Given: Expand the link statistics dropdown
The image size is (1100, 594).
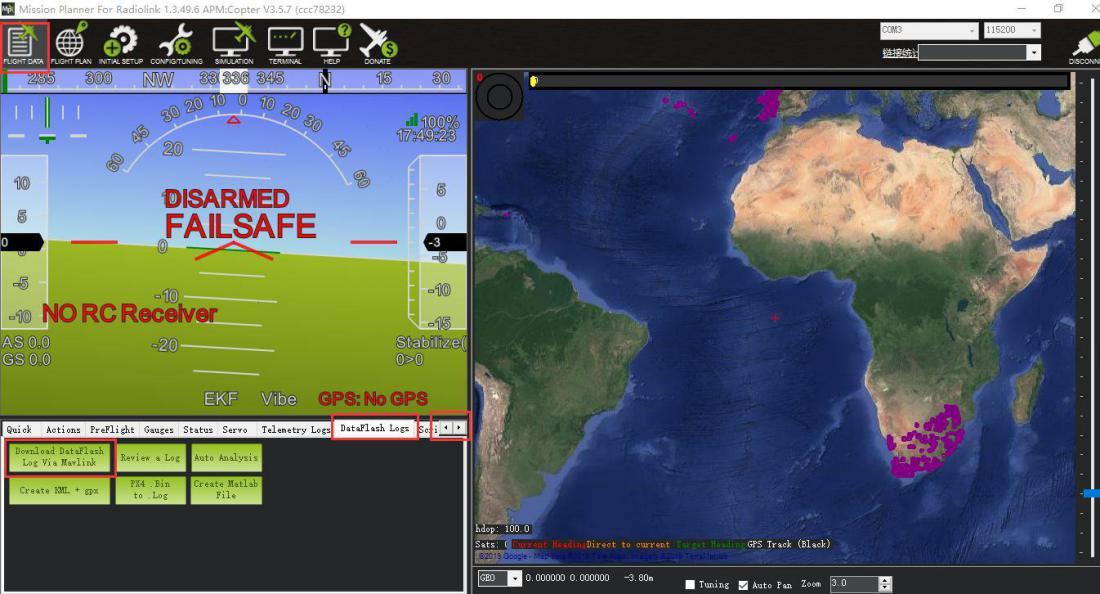Looking at the screenshot, I should click(1033, 53).
